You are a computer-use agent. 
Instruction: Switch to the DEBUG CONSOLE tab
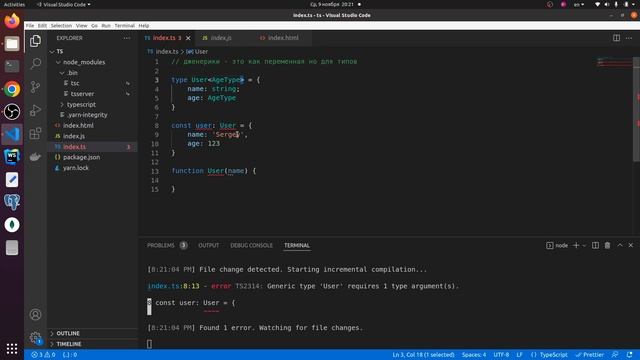pos(251,245)
